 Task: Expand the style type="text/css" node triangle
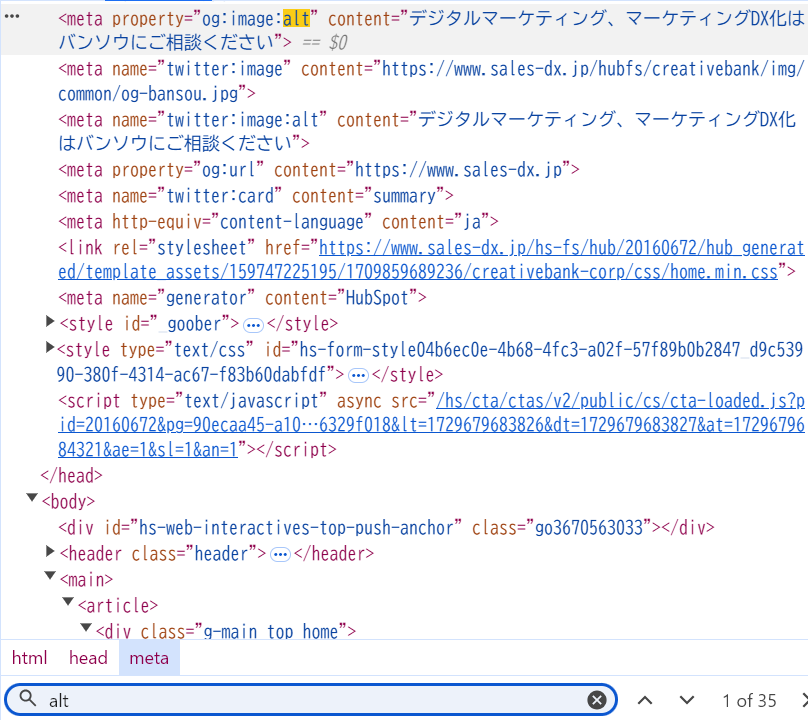point(50,348)
